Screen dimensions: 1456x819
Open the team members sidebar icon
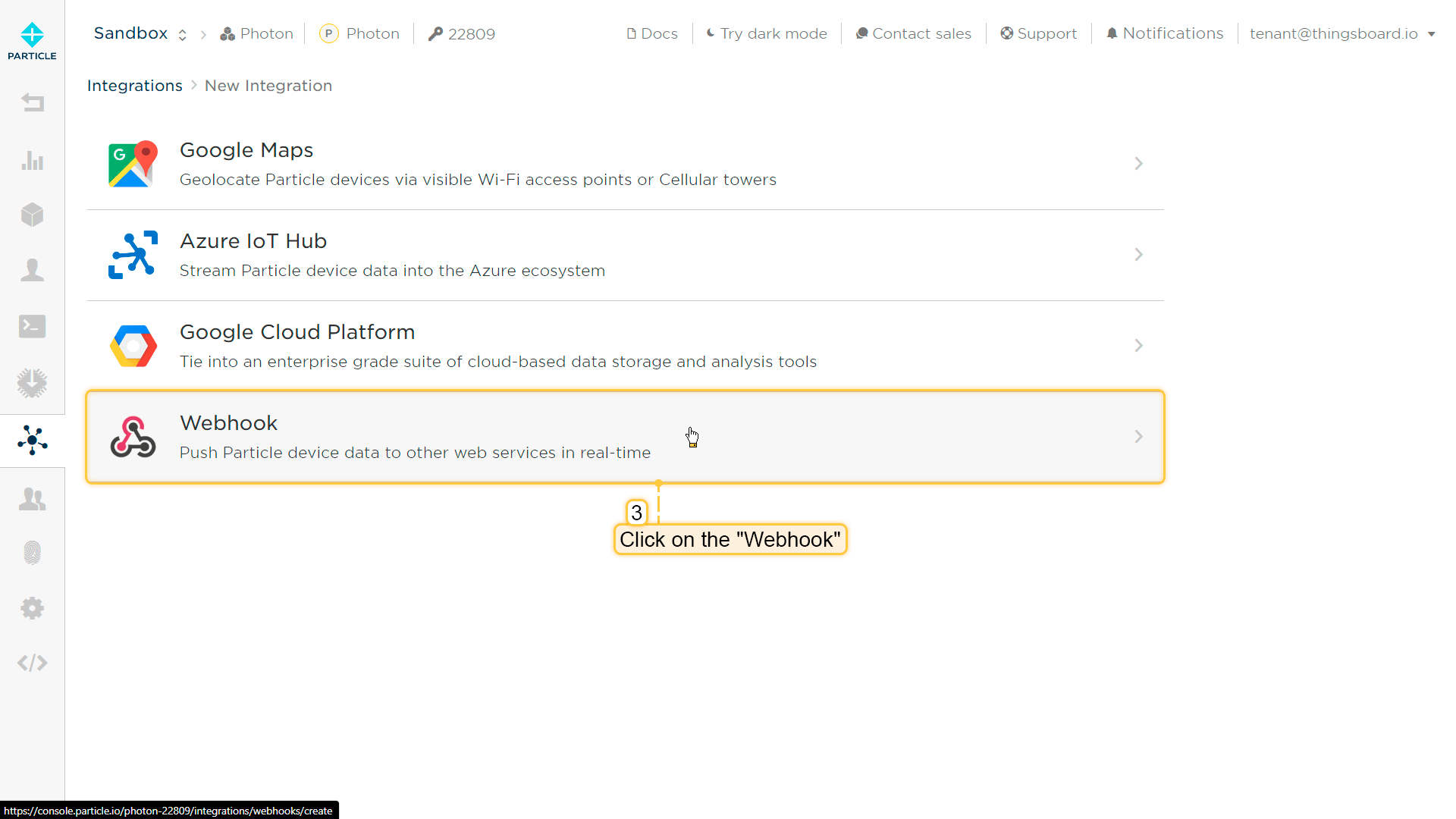tap(32, 498)
